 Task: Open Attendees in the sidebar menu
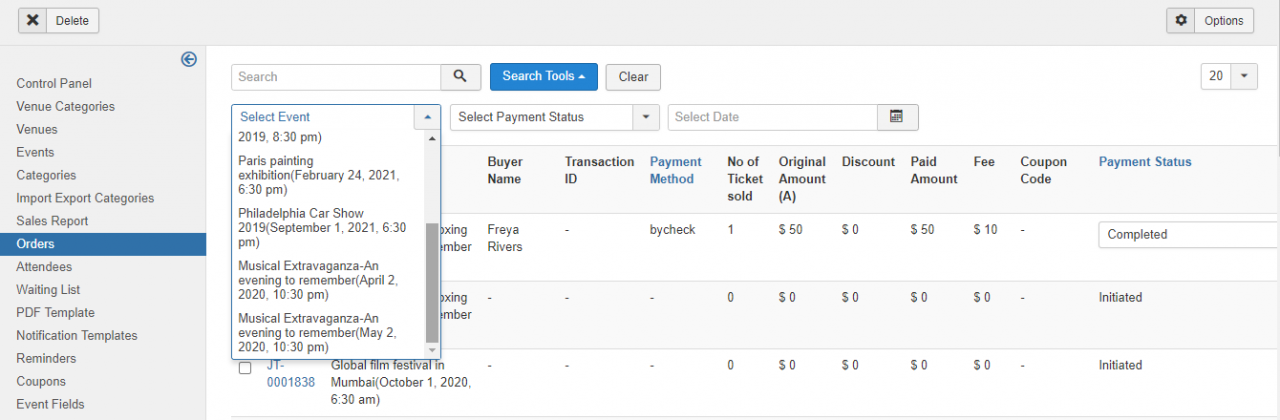46,267
